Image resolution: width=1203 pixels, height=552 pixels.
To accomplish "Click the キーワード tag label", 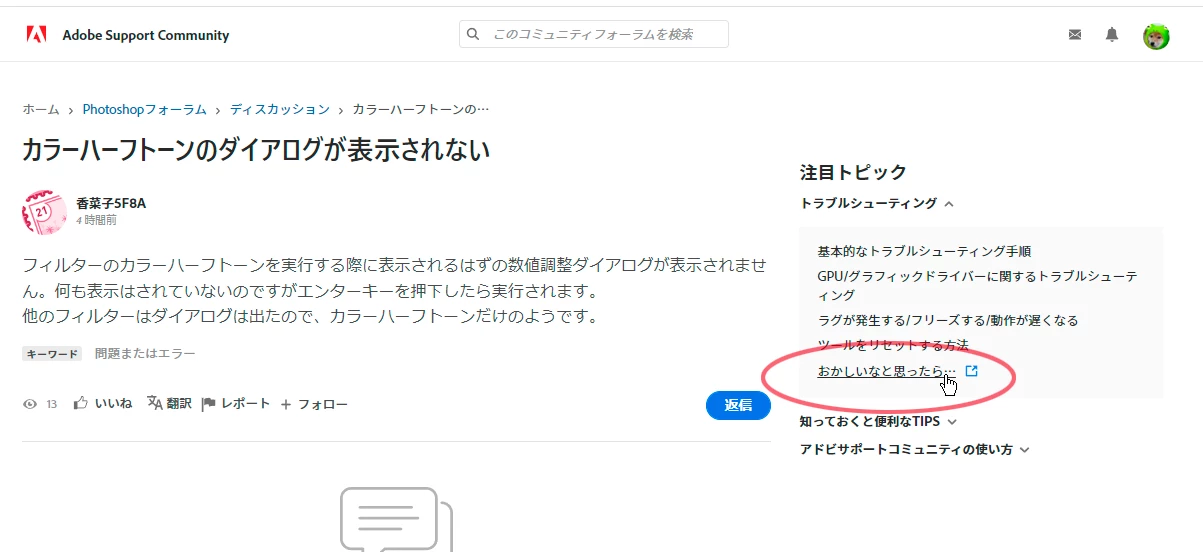I will pos(52,354).
